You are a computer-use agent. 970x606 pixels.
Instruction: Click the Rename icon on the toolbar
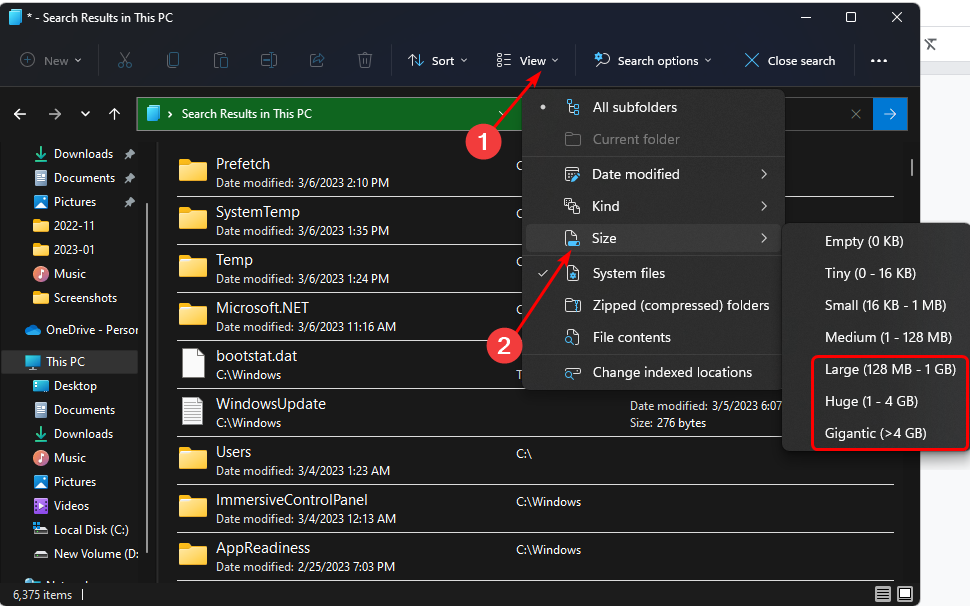tap(269, 60)
